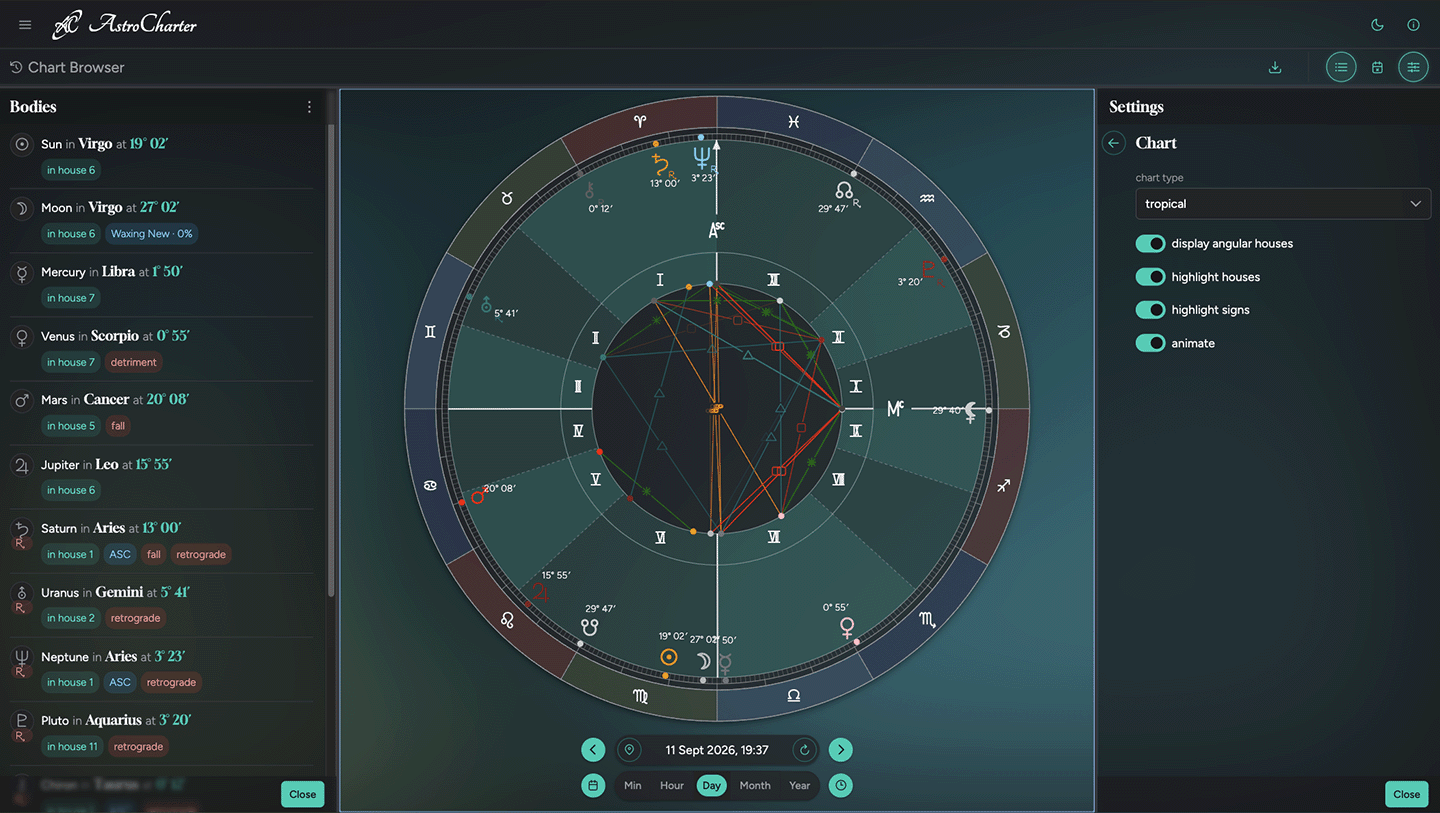Screen dimensions: 1440x813
Task: Step to previous day arrow
Action: [593, 749]
